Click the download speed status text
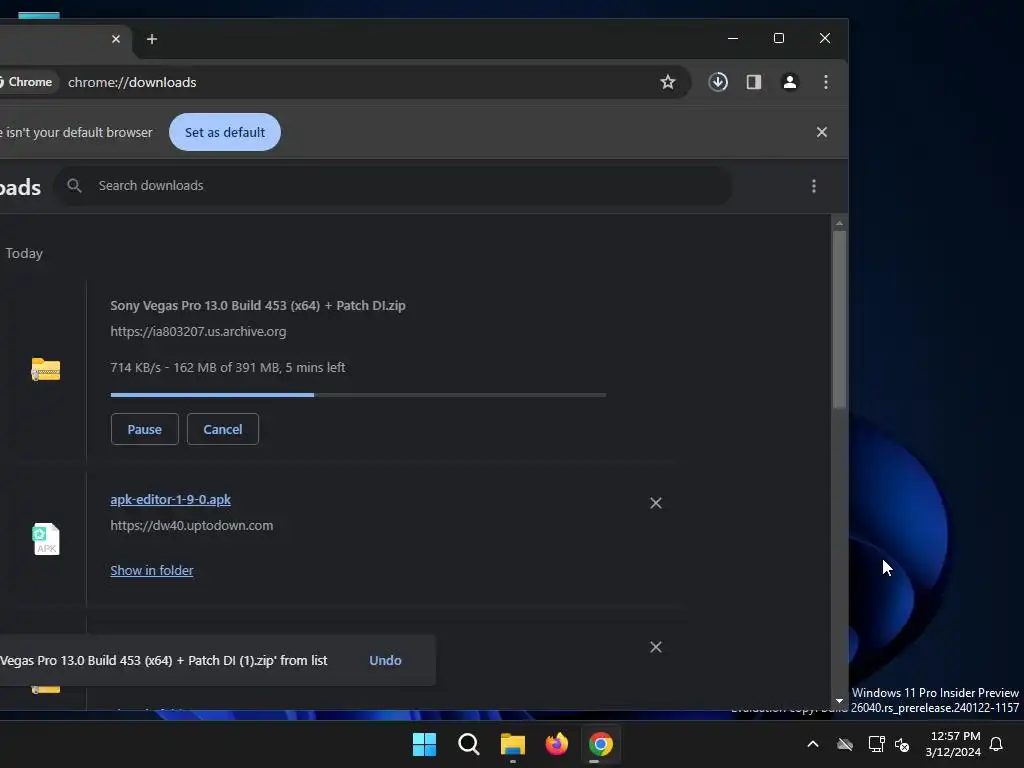Viewport: 1024px width, 768px height. click(x=227, y=367)
